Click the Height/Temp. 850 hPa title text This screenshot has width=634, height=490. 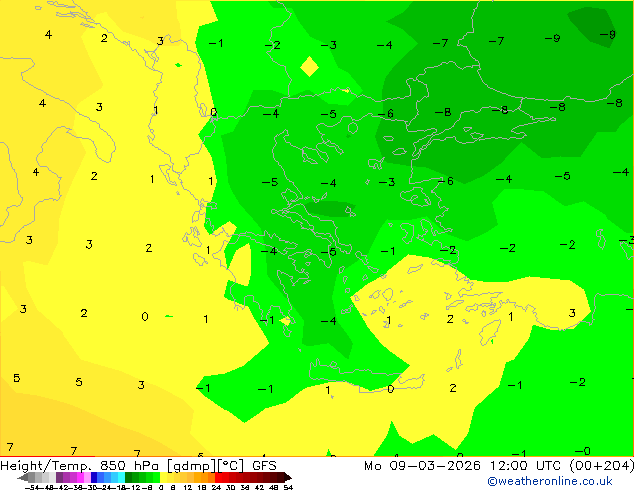click(79, 466)
